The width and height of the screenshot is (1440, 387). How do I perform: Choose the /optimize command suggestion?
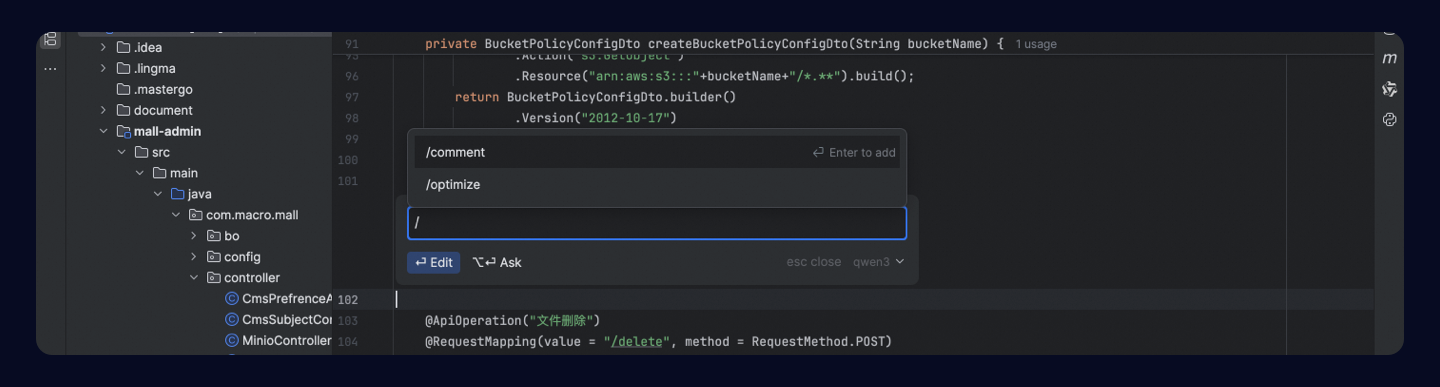coord(657,184)
